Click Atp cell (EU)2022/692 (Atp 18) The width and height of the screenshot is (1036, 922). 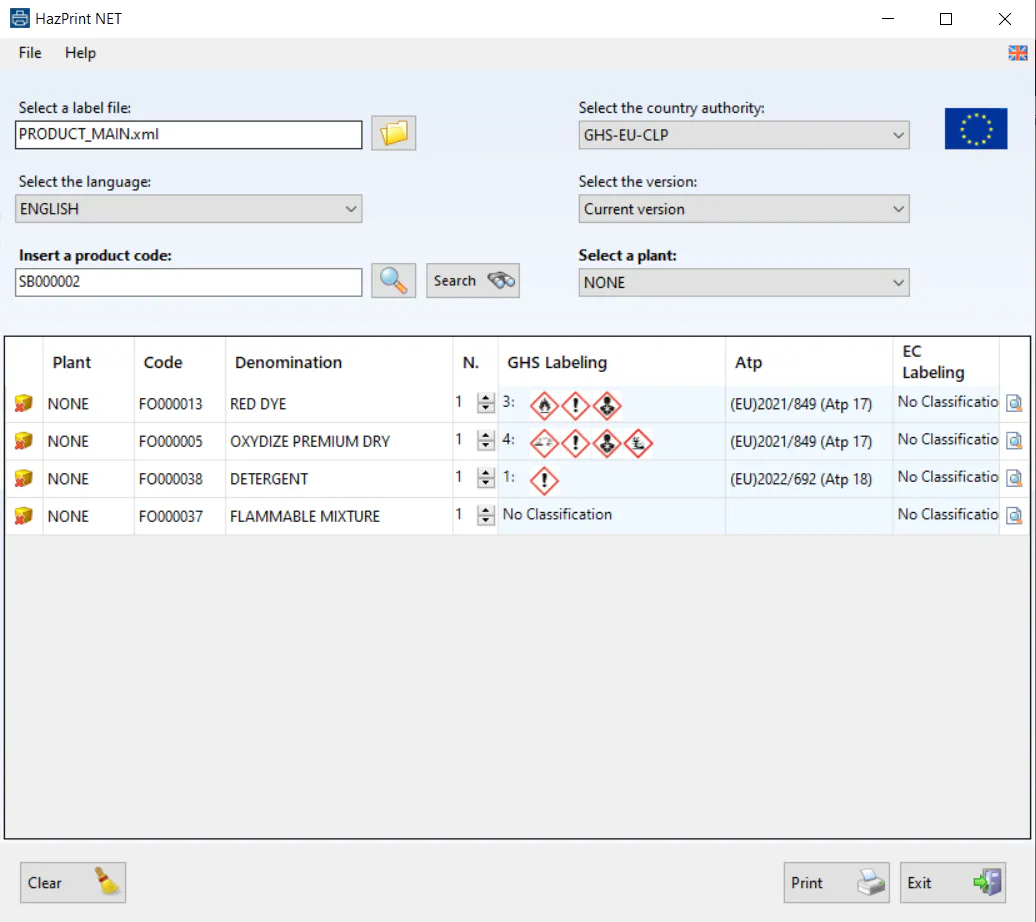(809, 479)
